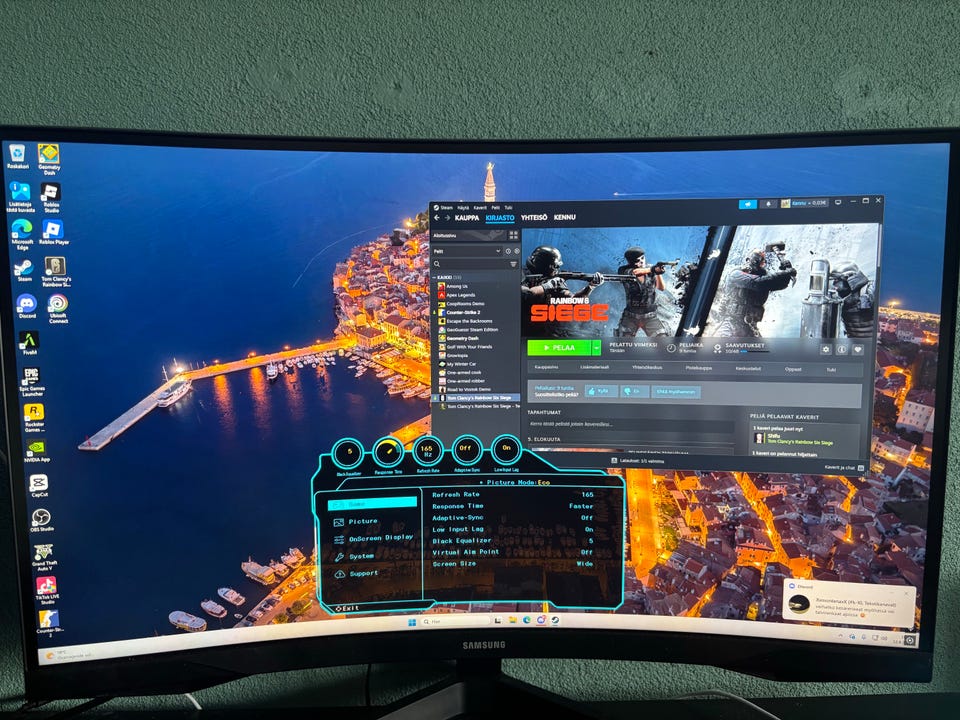
Task: Open library filter options icon
Action: (x=513, y=264)
